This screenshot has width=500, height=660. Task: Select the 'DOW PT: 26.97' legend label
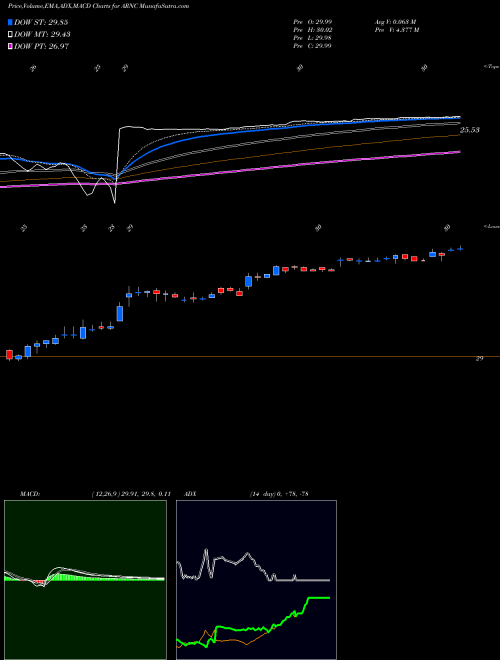tap(42, 46)
